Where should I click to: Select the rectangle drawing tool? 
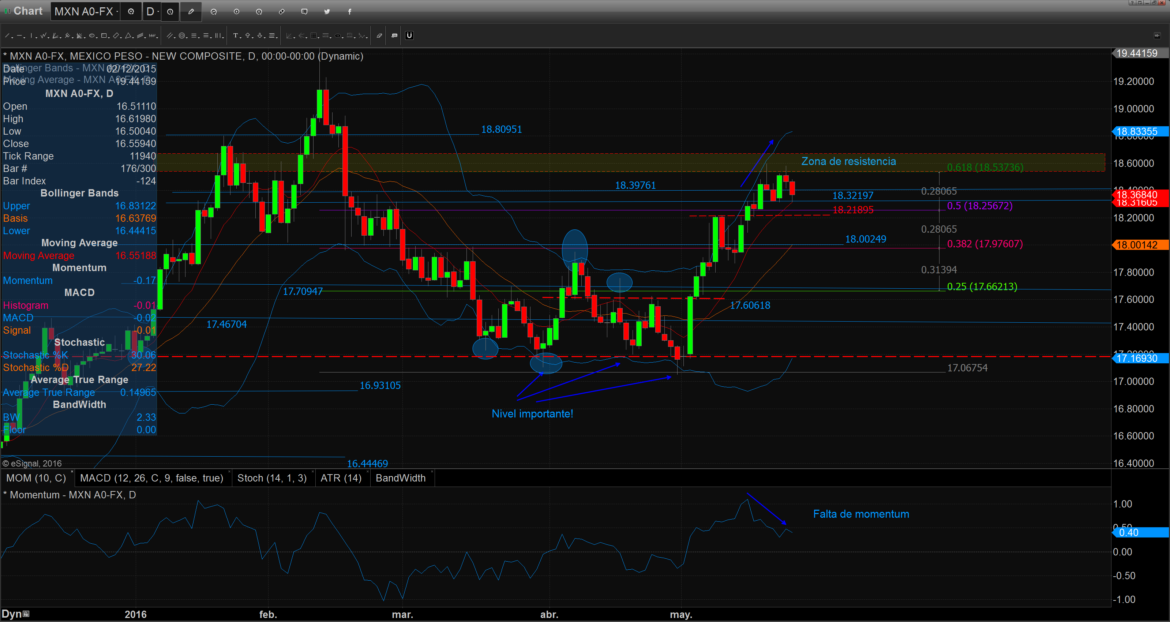(104, 35)
